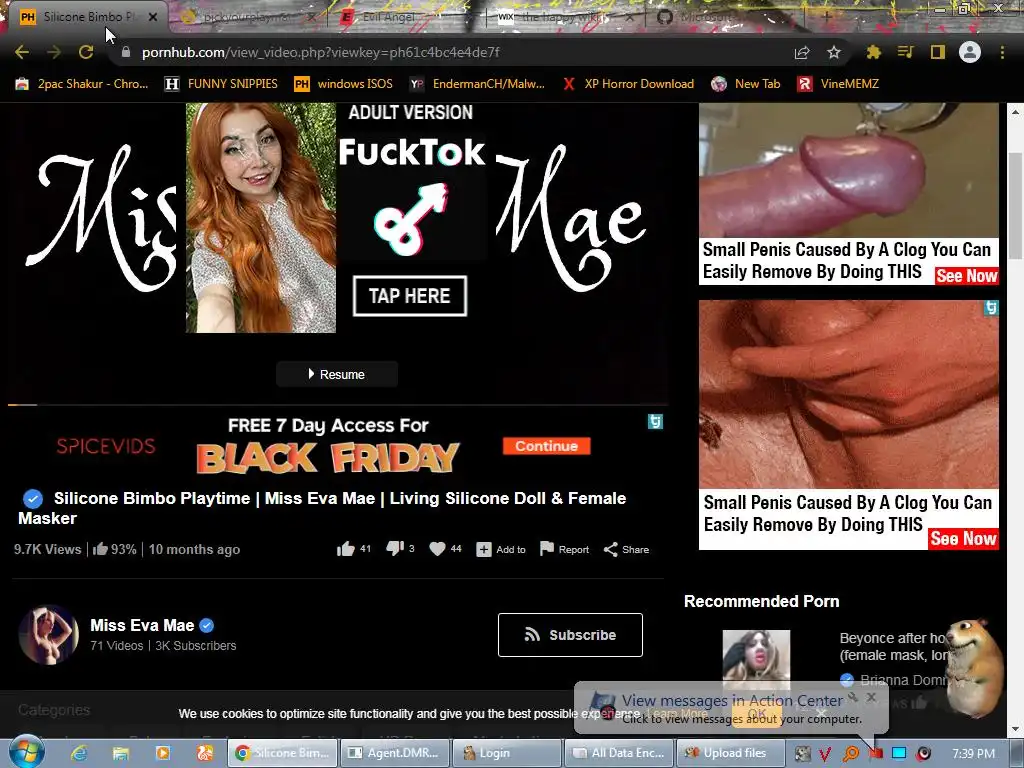
Task: Open the share this page icon in address bar
Action: click(802, 52)
